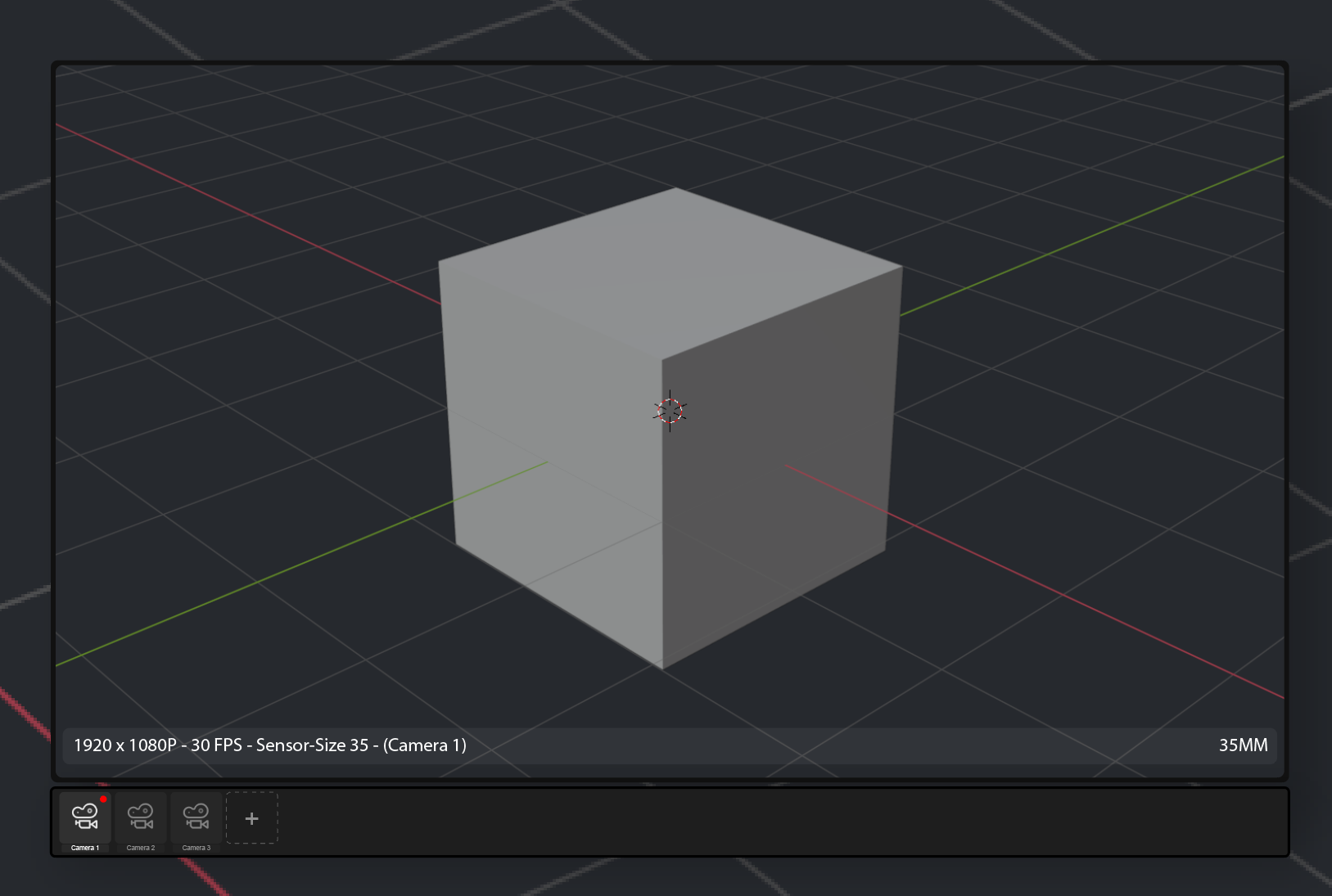The width and height of the screenshot is (1332, 896).
Task: Click the 3D cursor on the cube
Action: tap(670, 411)
